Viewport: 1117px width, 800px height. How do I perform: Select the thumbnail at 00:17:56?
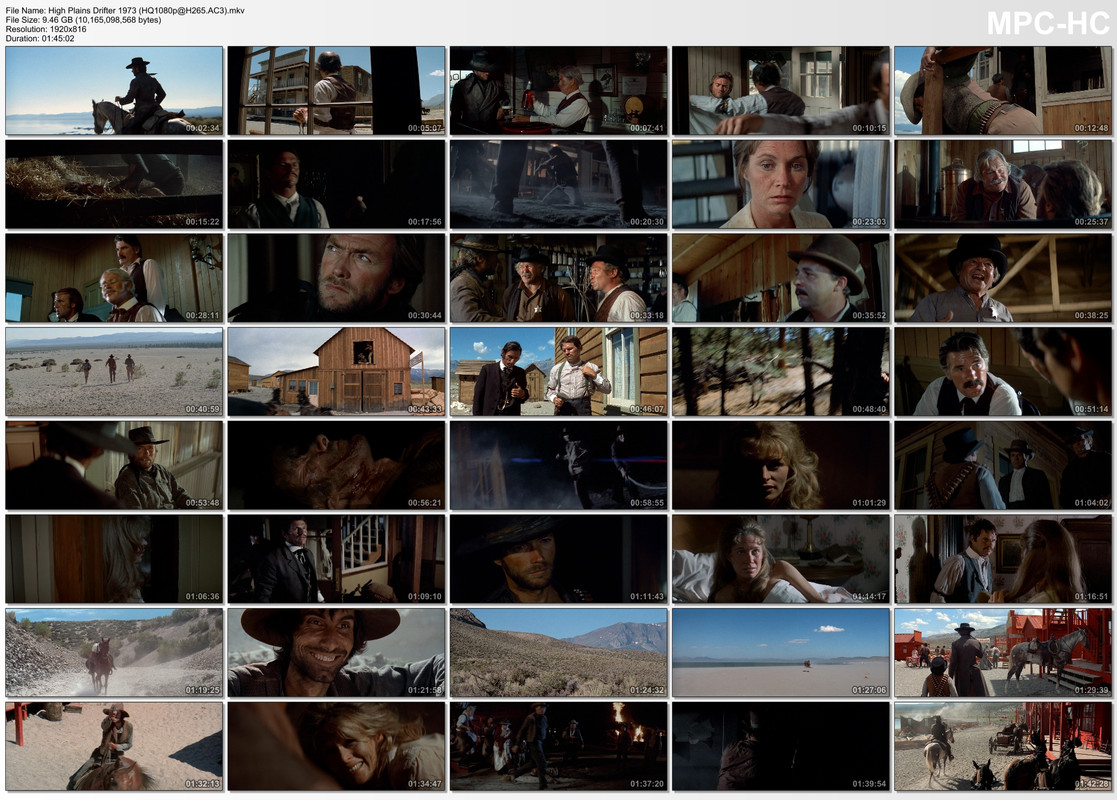[x=336, y=184]
